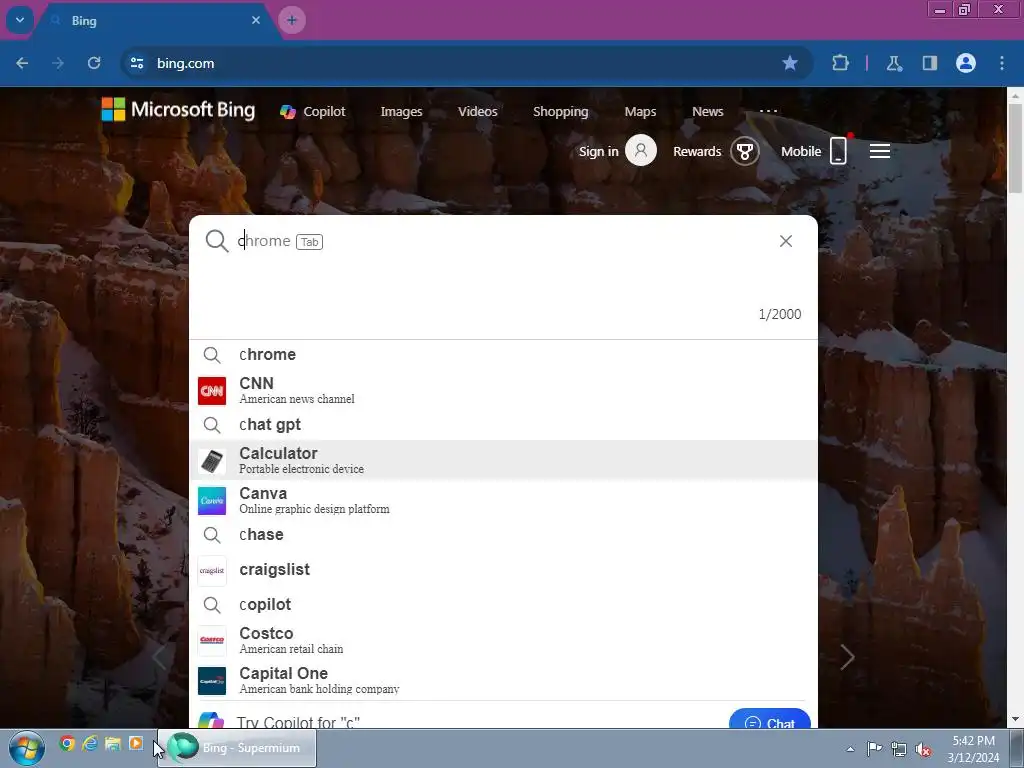Click the CNN logo thumbnail
The height and width of the screenshot is (768, 1024).
[212, 391]
